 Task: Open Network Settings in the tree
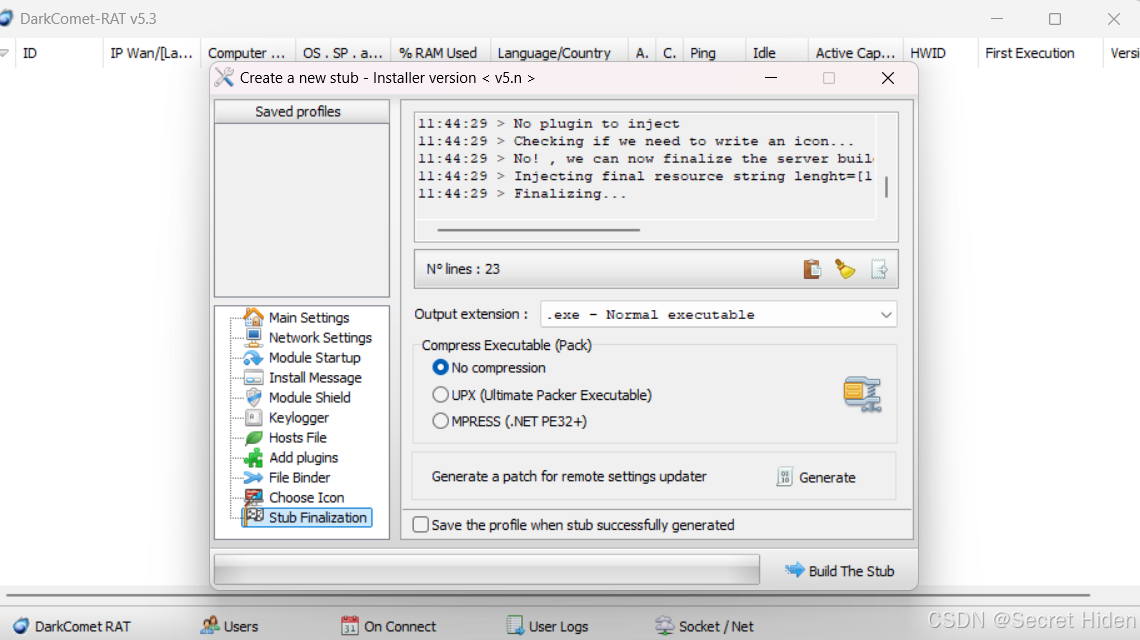pyautogui.click(x=320, y=337)
